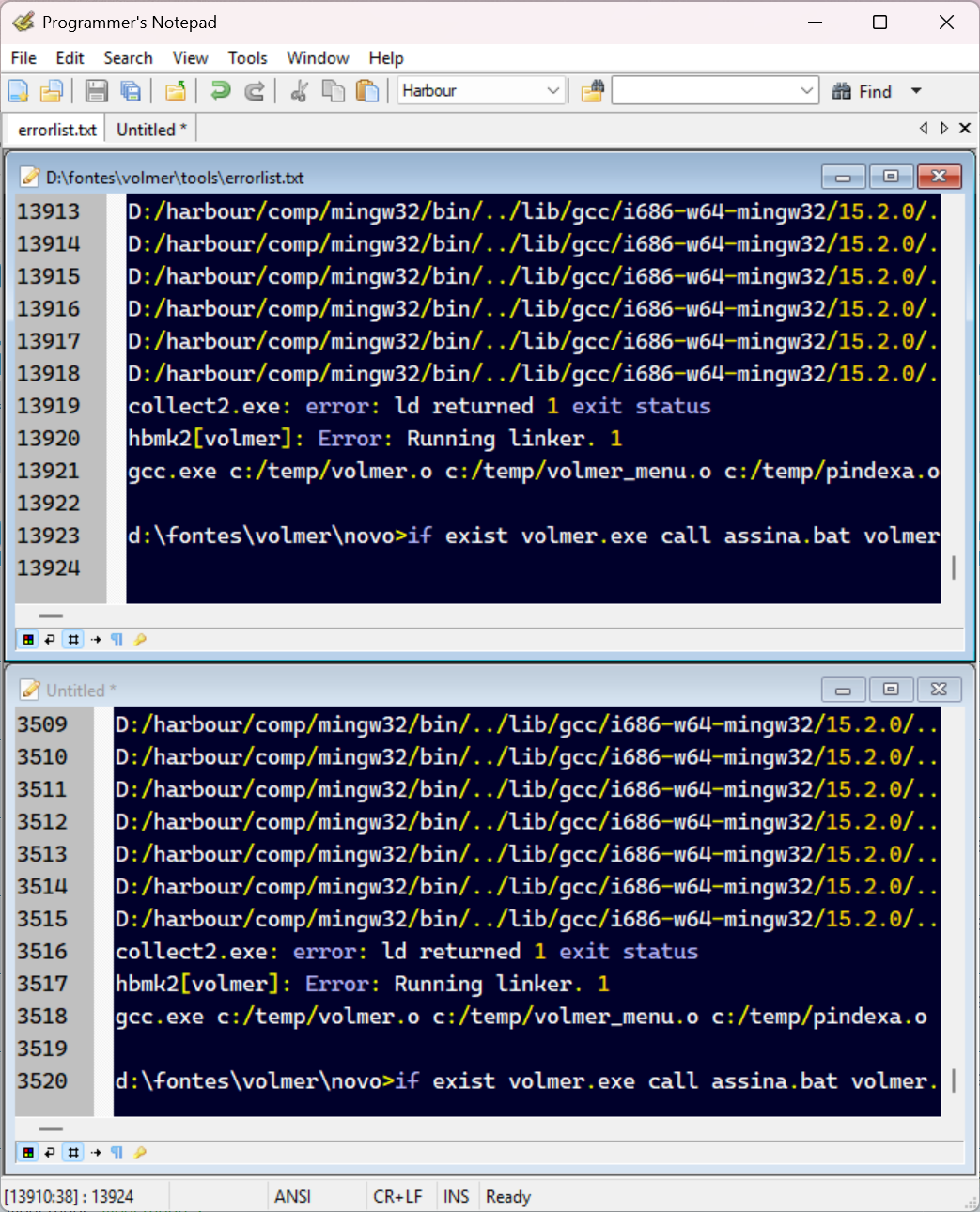Image resolution: width=980 pixels, height=1212 pixels.
Task: Click the grey Redo arrow icon
Action: 255,91
